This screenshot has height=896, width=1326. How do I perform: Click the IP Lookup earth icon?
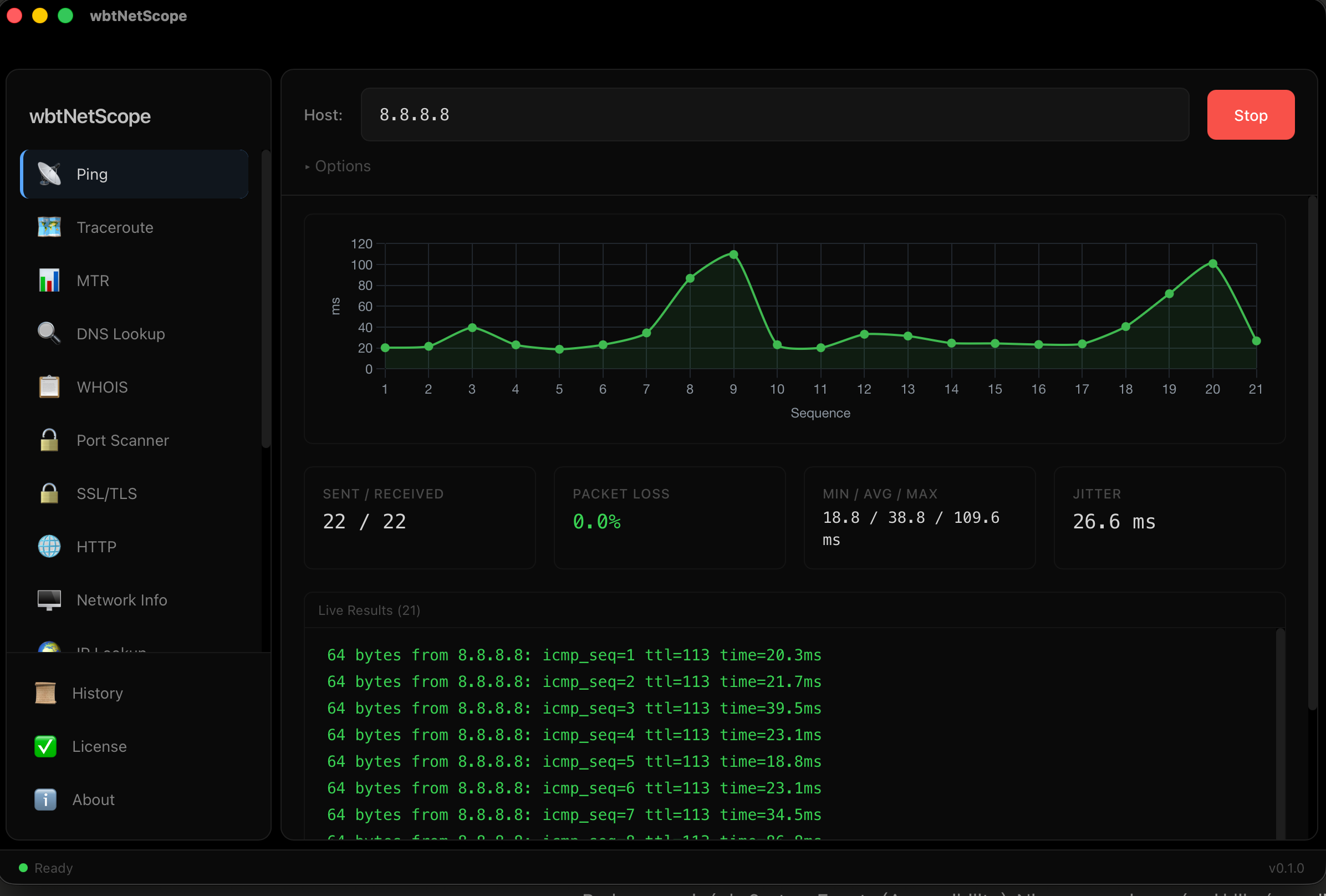click(49, 647)
